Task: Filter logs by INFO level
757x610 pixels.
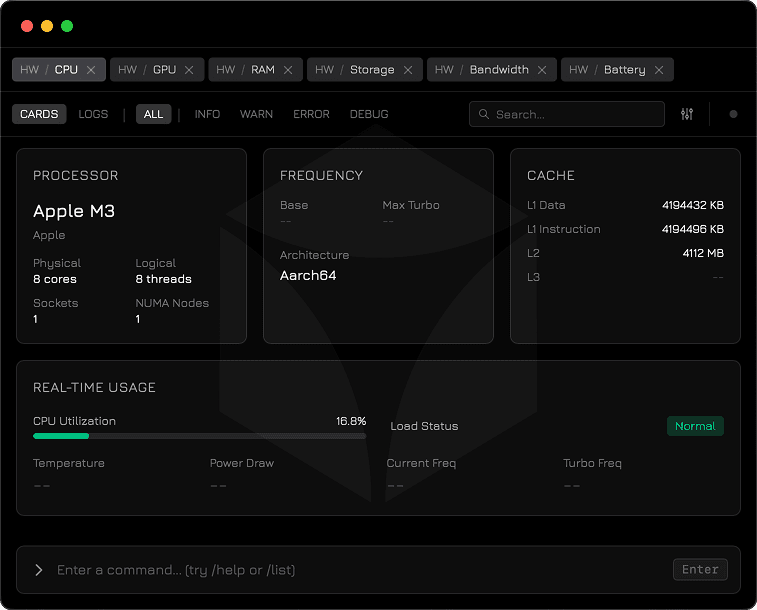Action: [x=207, y=114]
